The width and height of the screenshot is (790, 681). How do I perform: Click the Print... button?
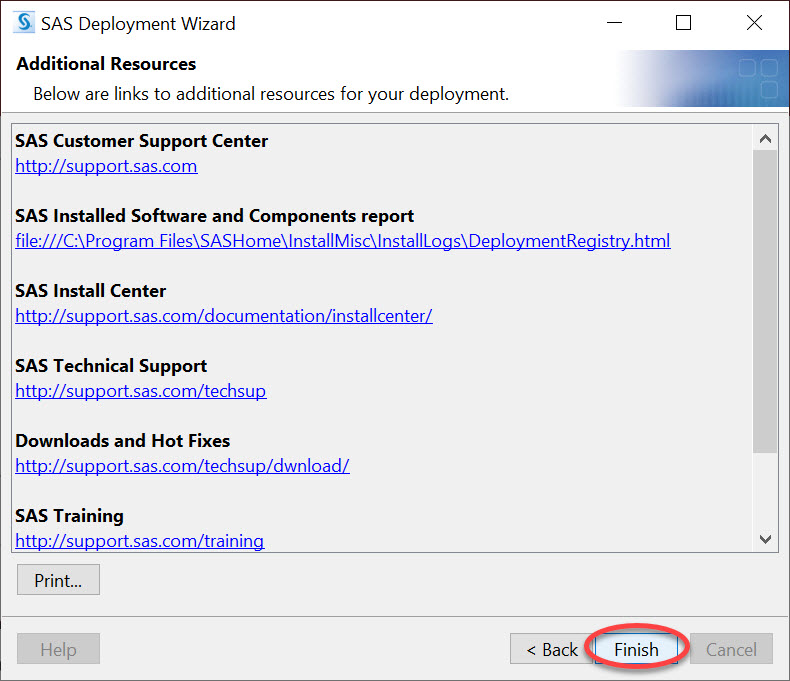pyautogui.click(x=58, y=580)
